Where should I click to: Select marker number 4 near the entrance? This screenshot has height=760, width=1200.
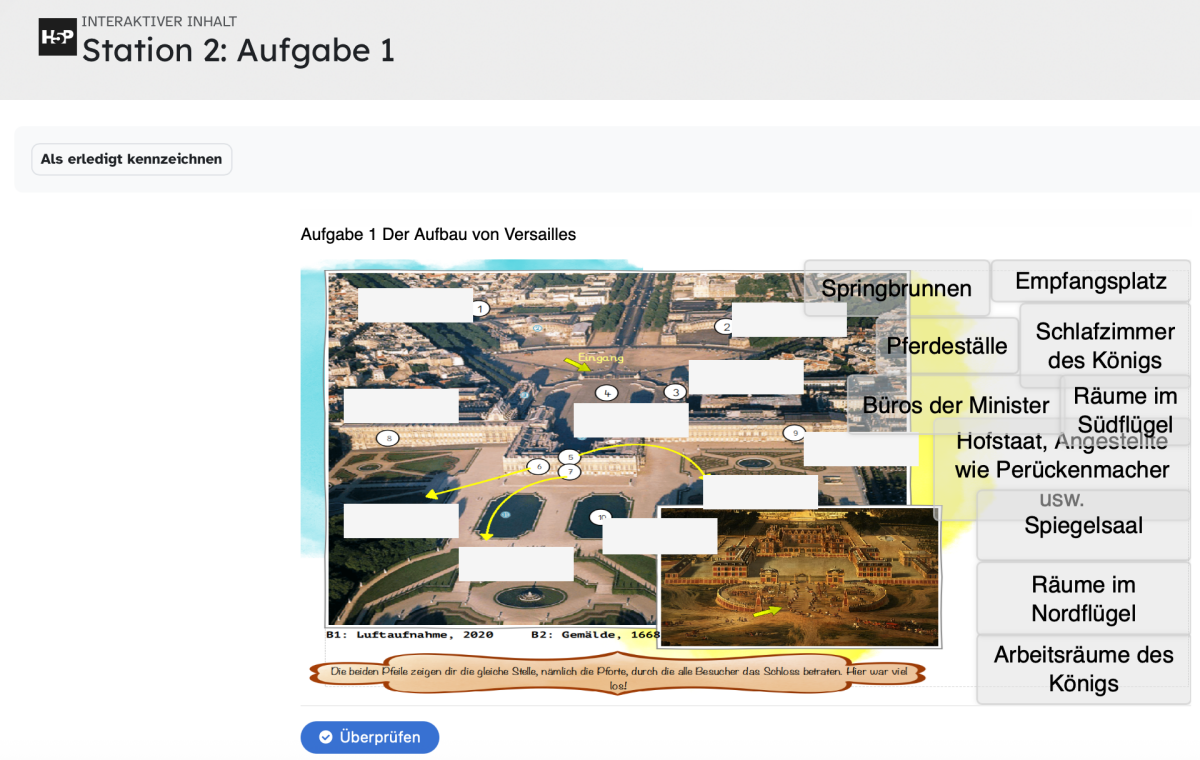click(607, 393)
